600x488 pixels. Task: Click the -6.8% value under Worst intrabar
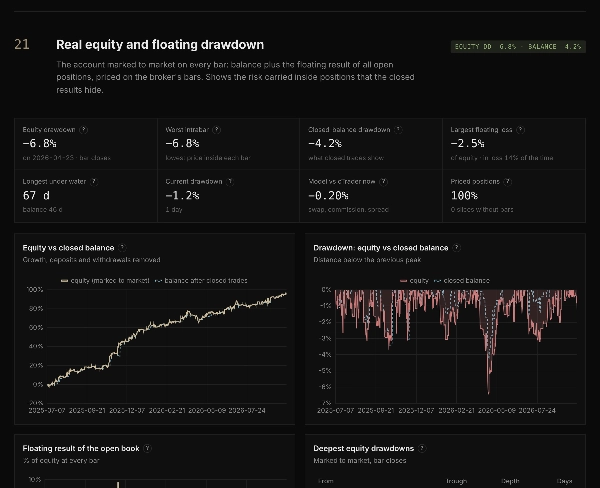pos(182,144)
